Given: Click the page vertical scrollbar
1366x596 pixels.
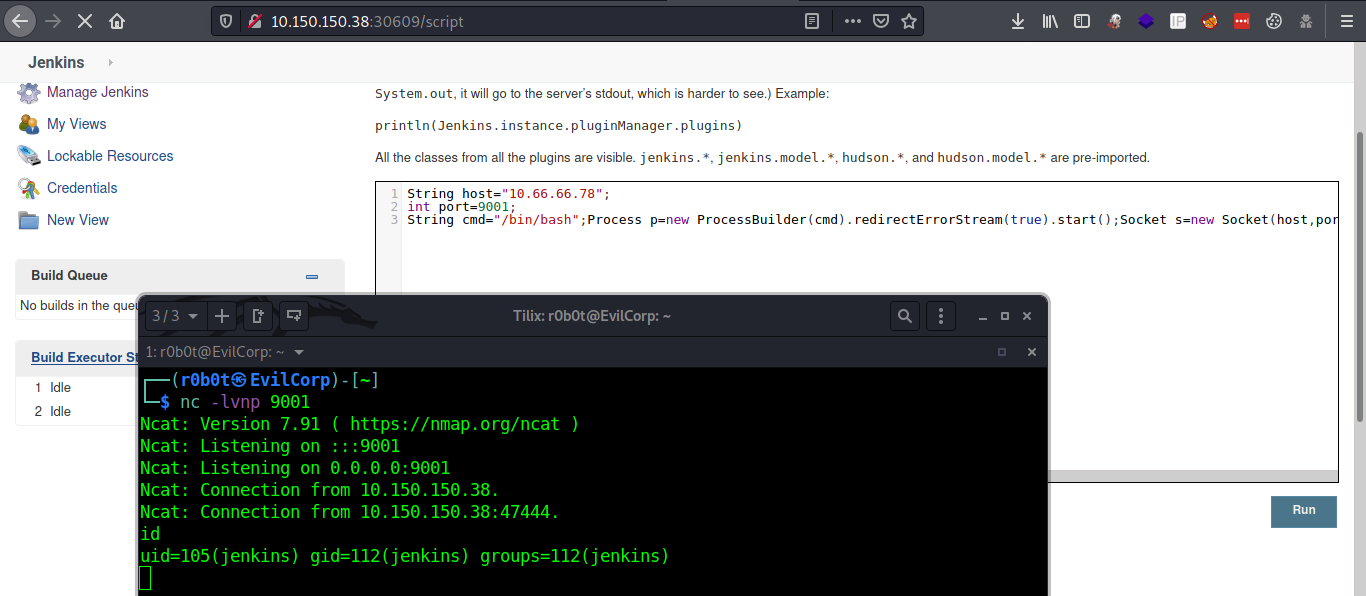Looking at the screenshot, I should coord(1358,275).
